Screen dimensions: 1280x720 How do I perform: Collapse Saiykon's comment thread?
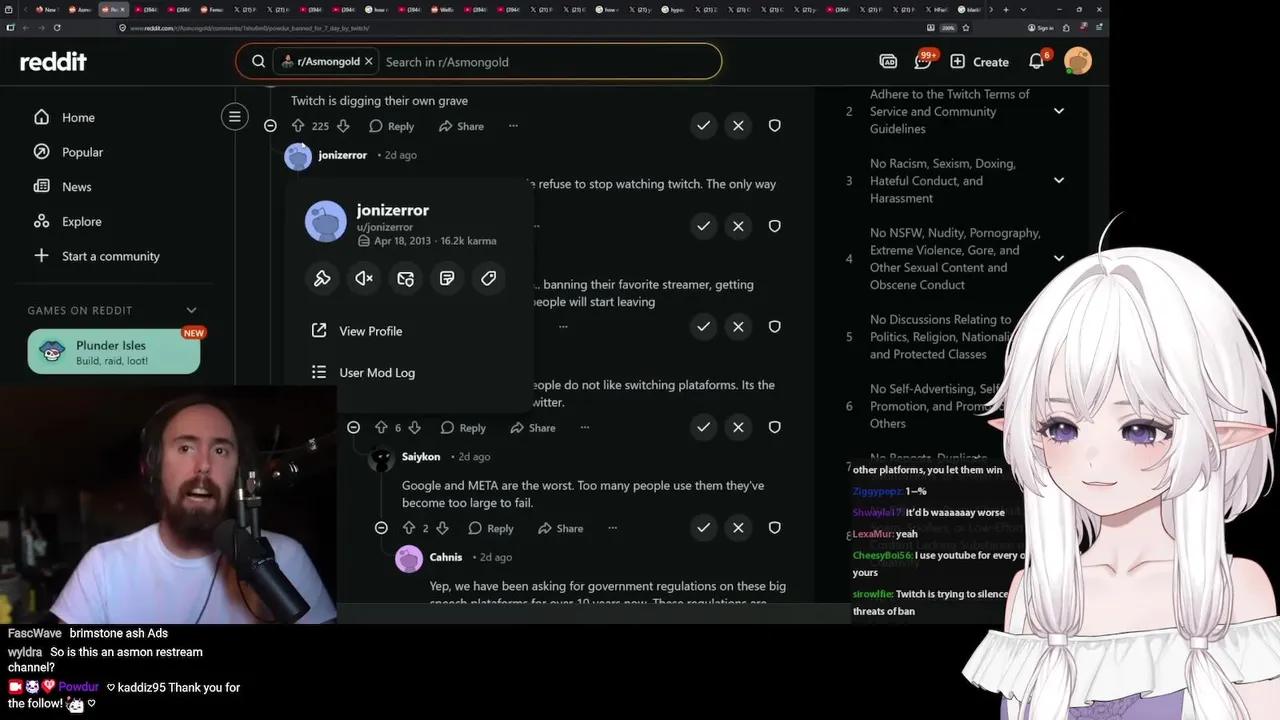coord(381,527)
